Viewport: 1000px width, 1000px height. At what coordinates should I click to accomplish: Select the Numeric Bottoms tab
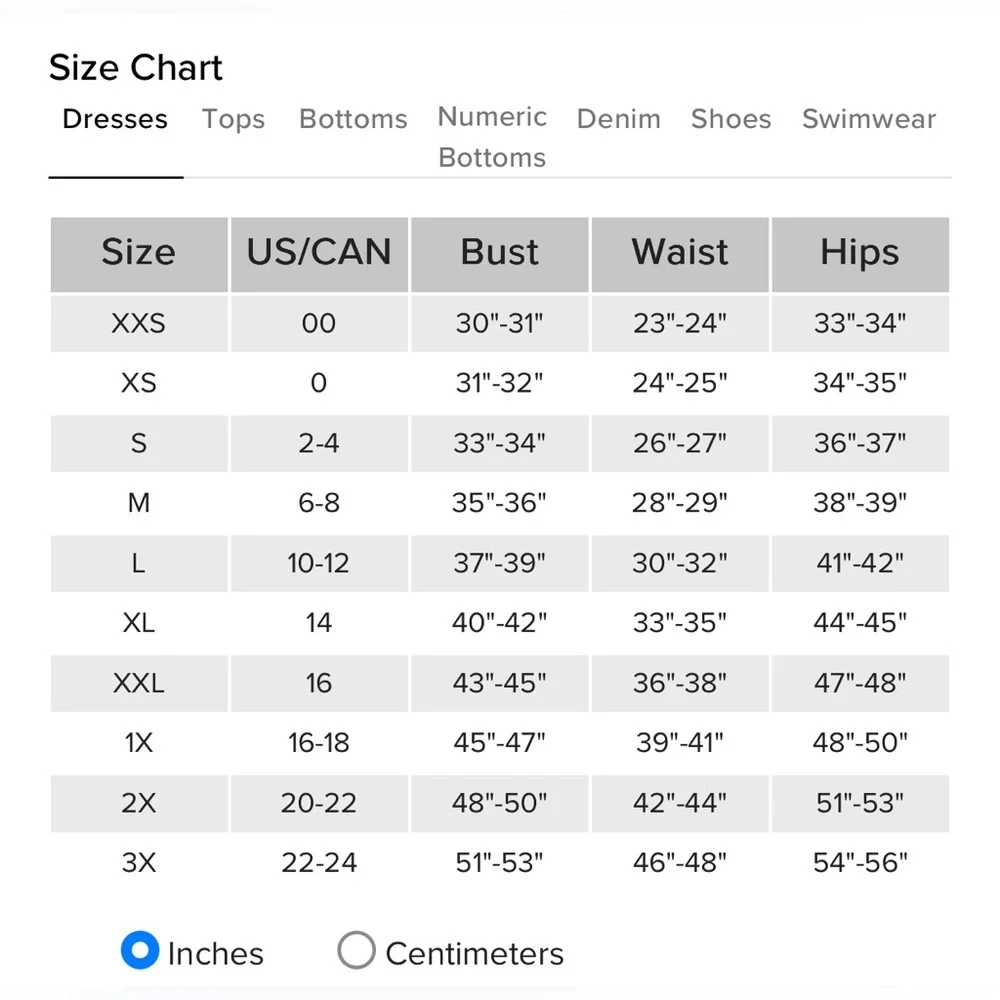(492, 137)
